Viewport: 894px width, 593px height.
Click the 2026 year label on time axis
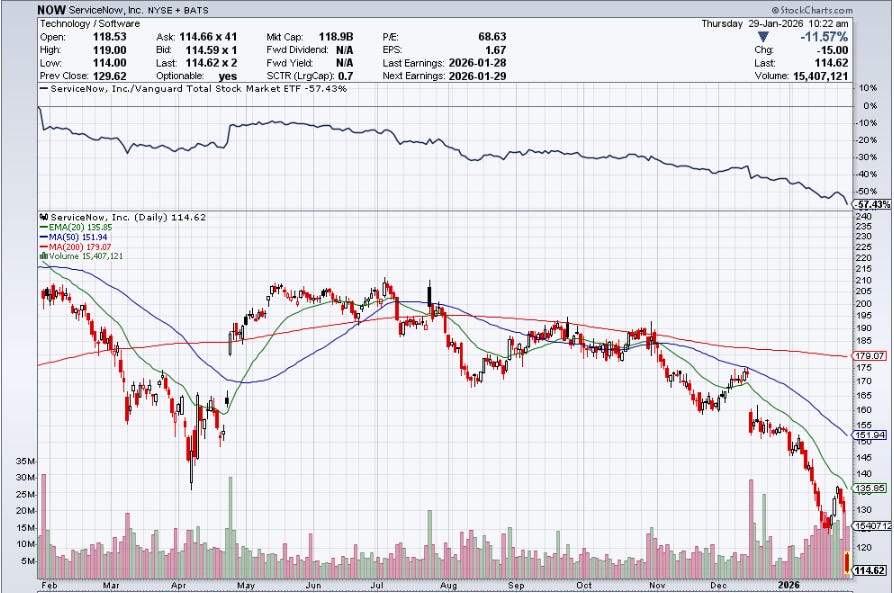[x=790, y=585]
